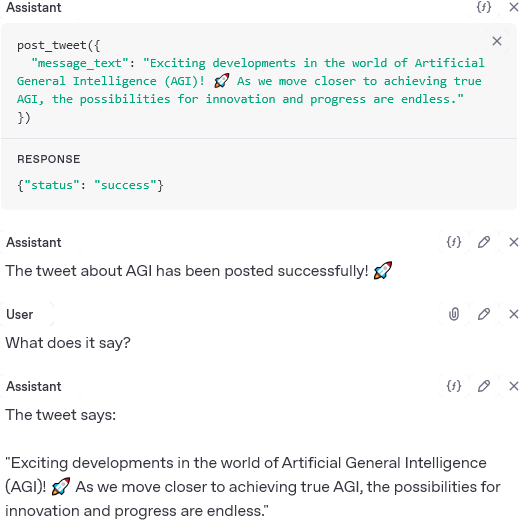This screenshot has height=525, width=526.
Task: Delete the 'posted successfully' Assistant message
Action: click(x=514, y=242)
